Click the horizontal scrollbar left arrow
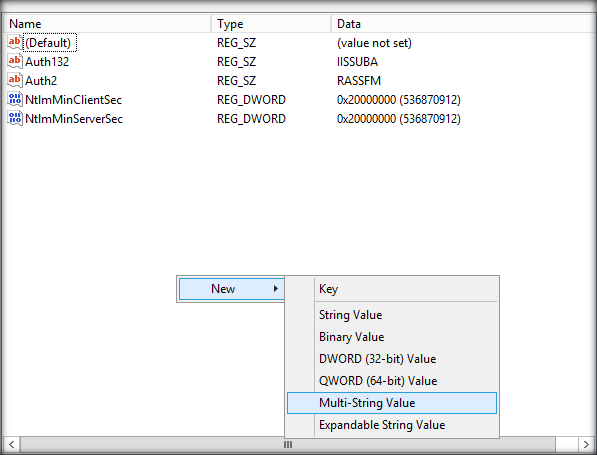597x455 pixels. point(12,444)
